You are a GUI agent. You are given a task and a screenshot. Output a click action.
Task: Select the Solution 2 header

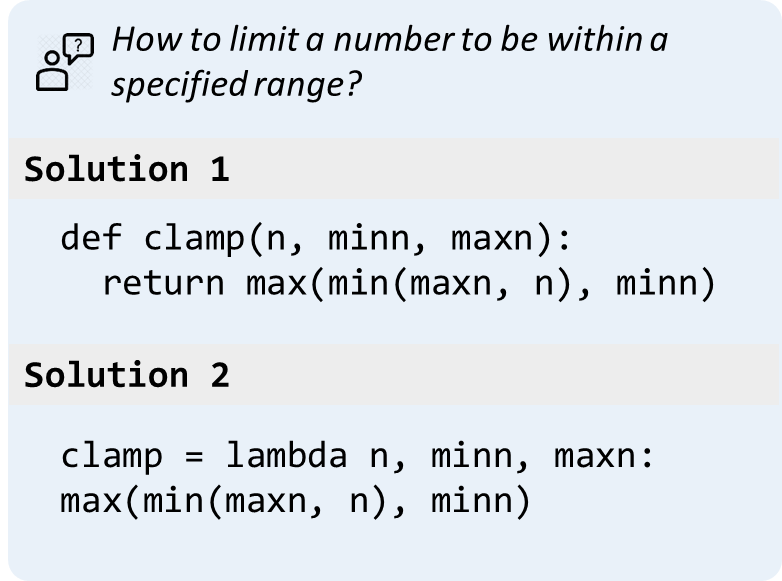[127, 375]
